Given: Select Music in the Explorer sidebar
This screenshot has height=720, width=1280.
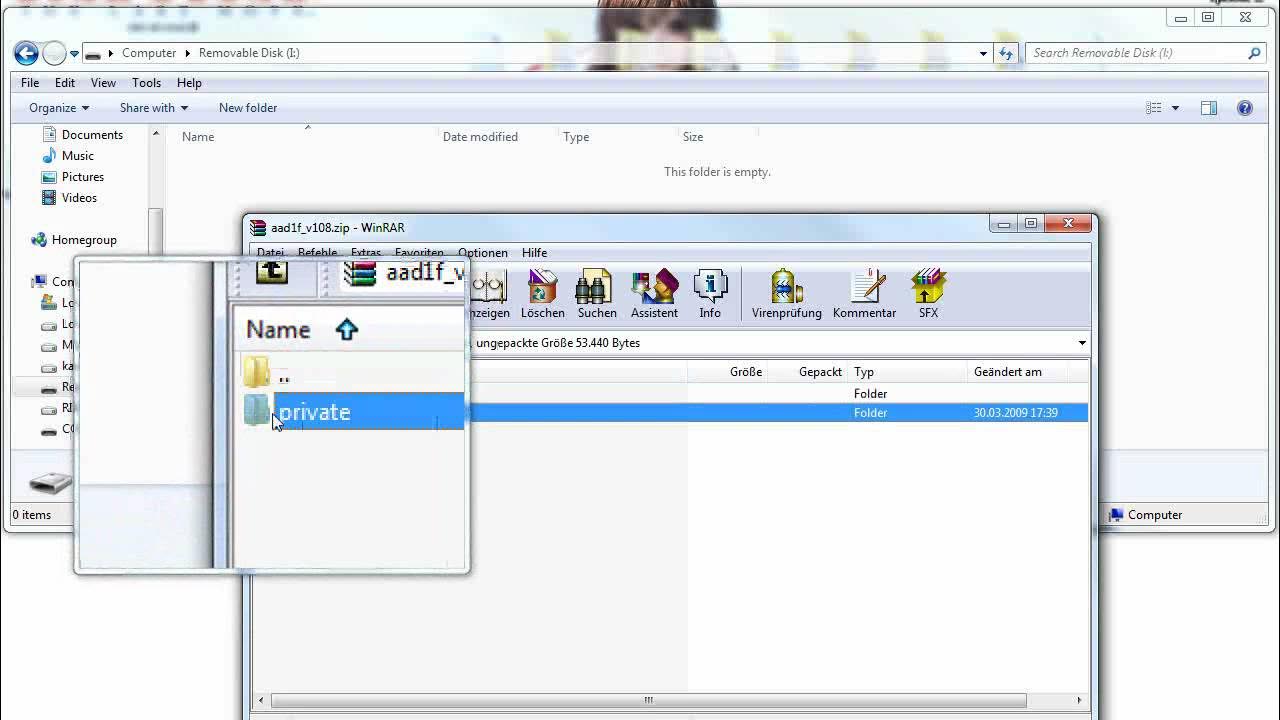Looking at the screenshot, I should click(77, 156).
